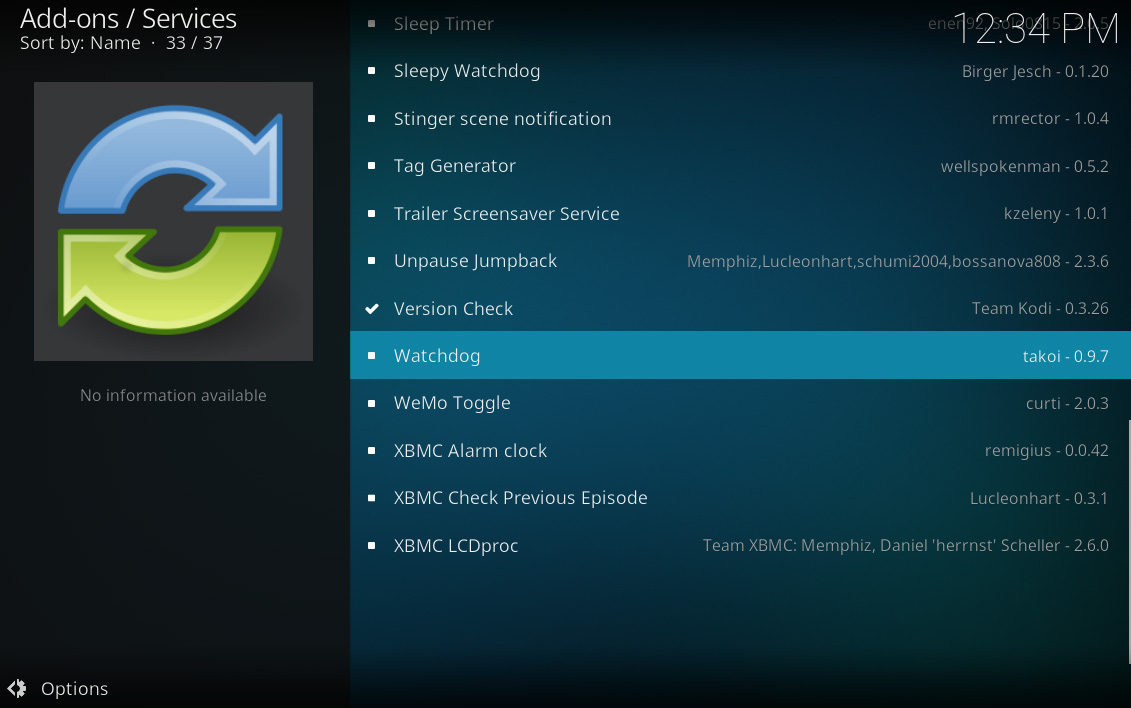
Task: Click author text 'takoi - 0.9.7'
Action: point(1065,356)
